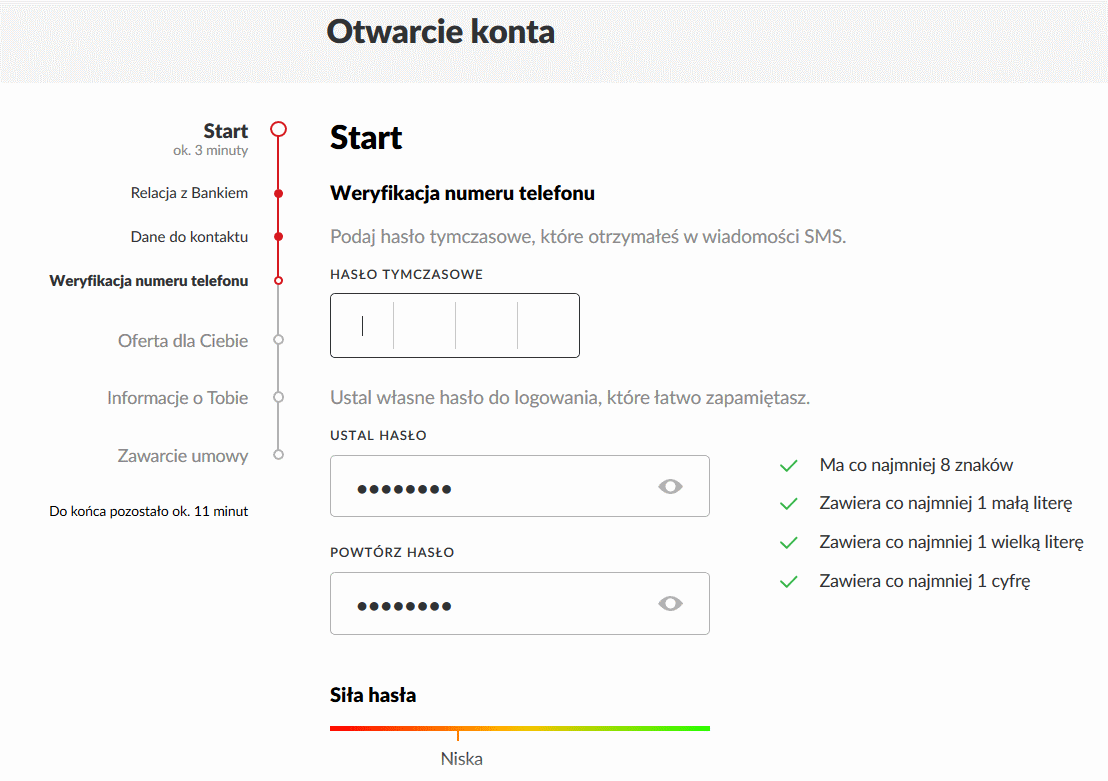Open Relacja z Bankiem step
The image size is (1108, 781).
click(189, 193)
